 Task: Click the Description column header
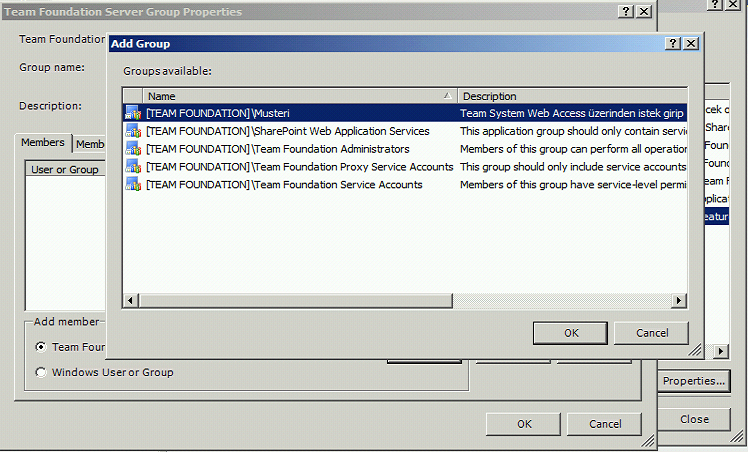point(572,96)
